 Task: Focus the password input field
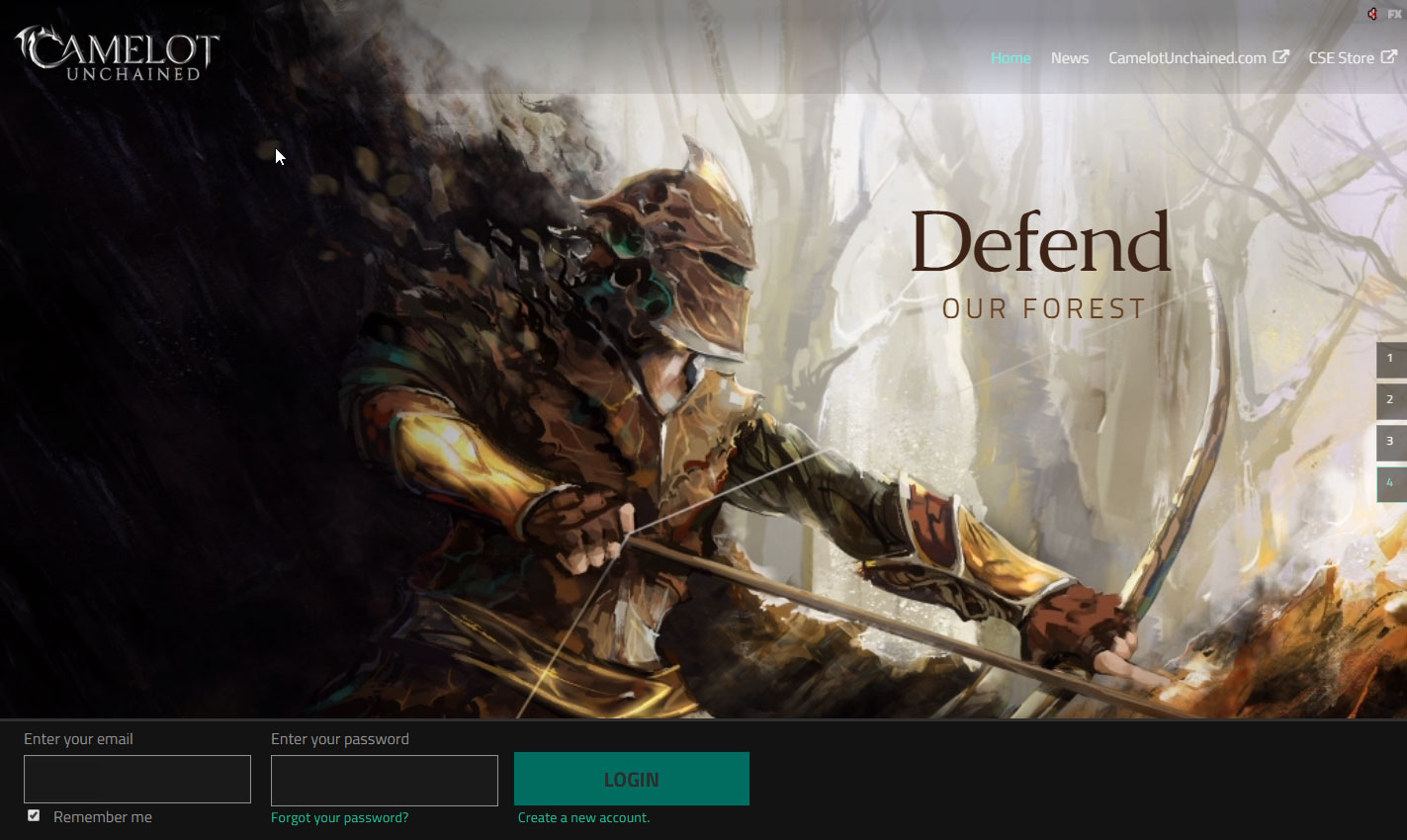(385, 781)
